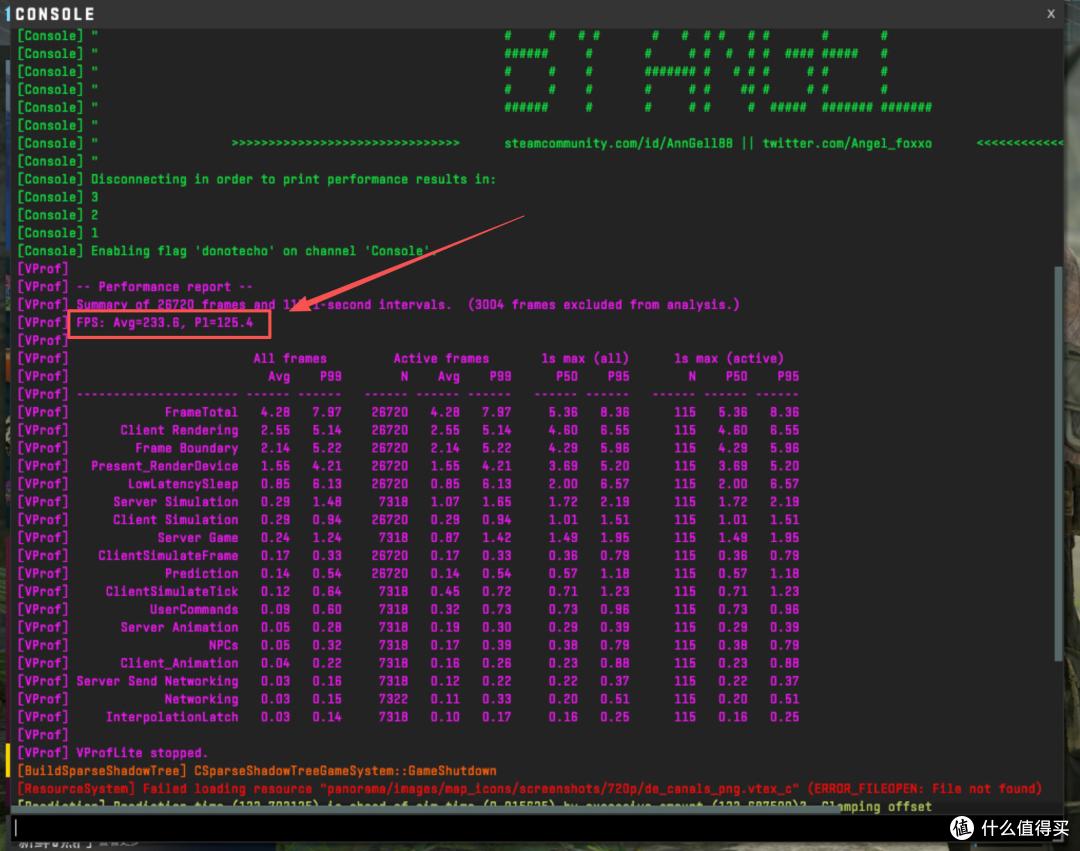1080x851 pixels.
Task: Click the 'Networking' row P99 value 0.15
Action: (x=327, y=698)
